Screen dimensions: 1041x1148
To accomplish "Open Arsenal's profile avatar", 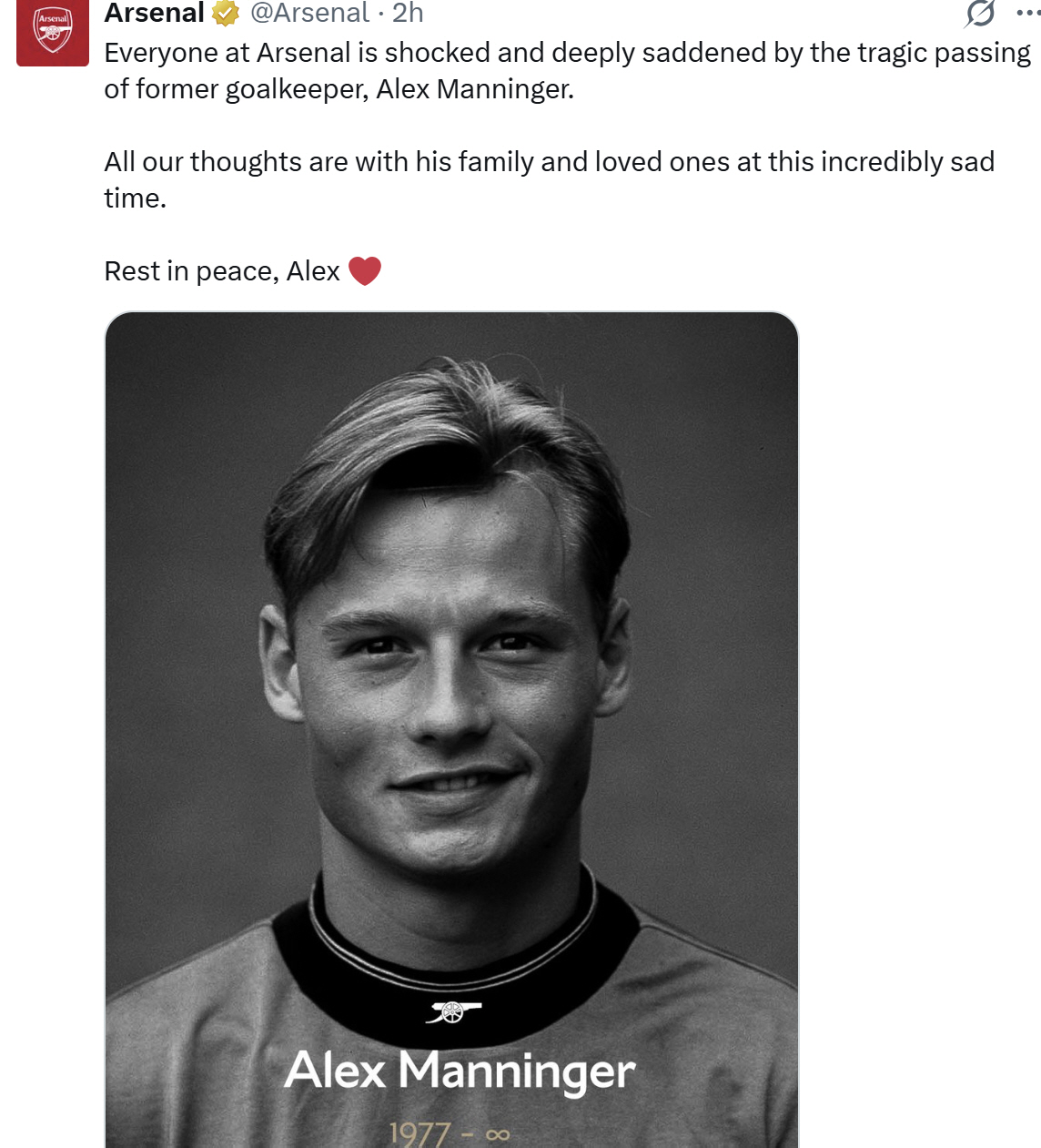I will click(x=53, y=32).
